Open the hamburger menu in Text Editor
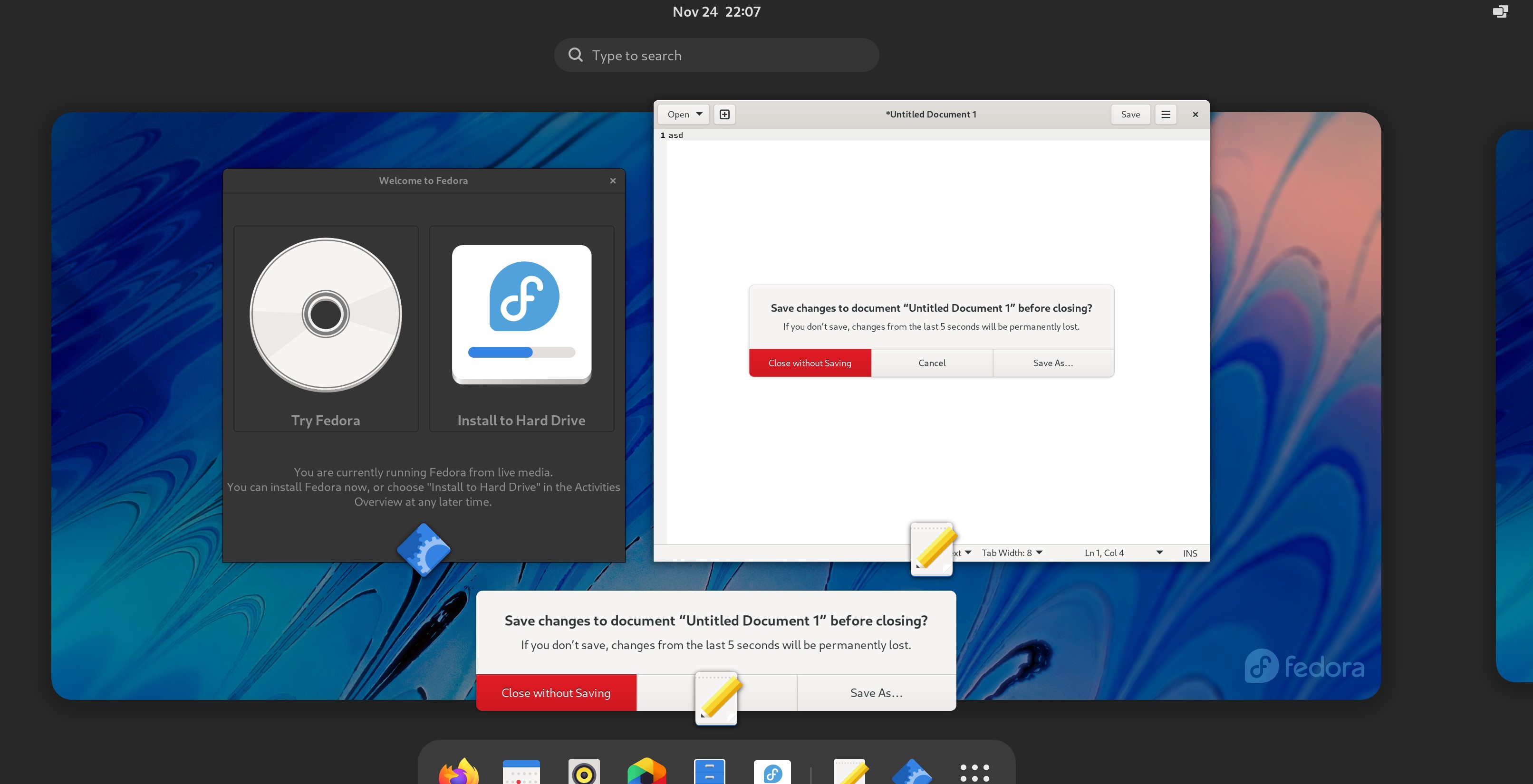 [1165, 114]
